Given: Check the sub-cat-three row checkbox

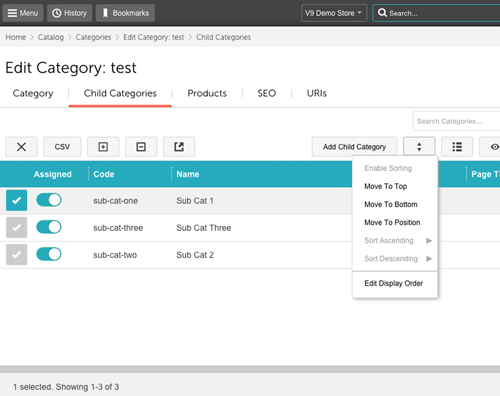Looking at the screenshot, I should coord(16,227).
